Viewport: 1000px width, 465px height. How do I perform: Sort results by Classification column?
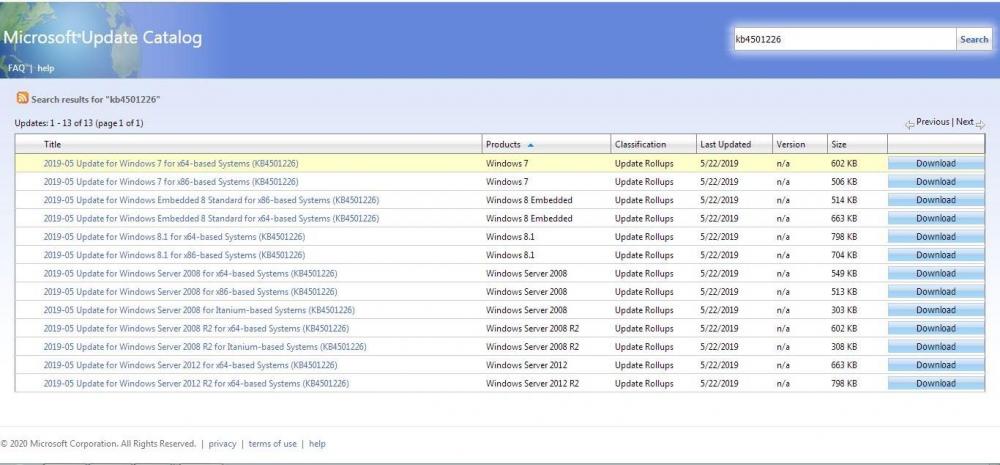tap(640, 144)
